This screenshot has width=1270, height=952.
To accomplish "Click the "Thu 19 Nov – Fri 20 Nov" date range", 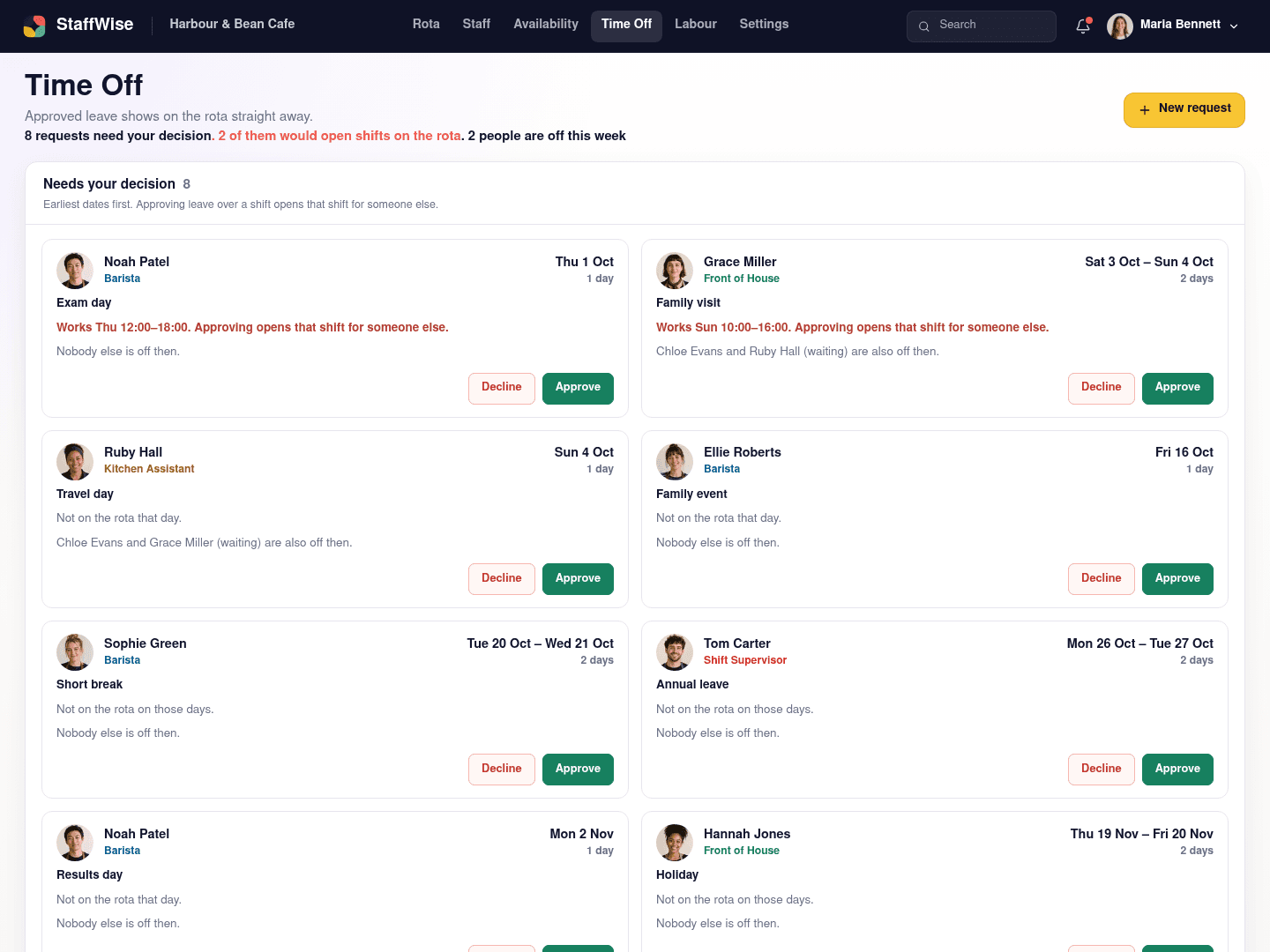I will (x=1142, y=834).
